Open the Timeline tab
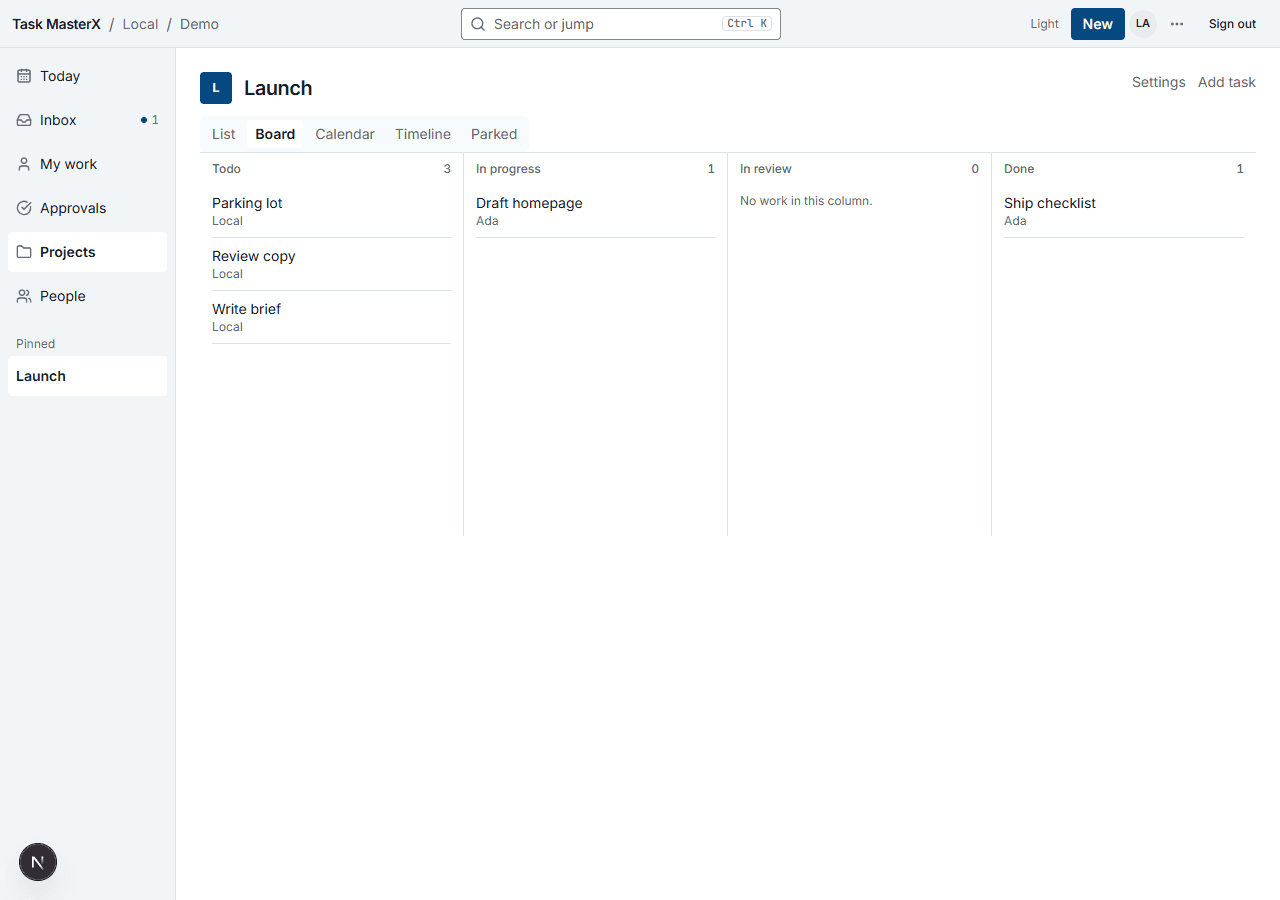Image resolution: width=1280 pixels, height=900 pixels. pos(423,134)
